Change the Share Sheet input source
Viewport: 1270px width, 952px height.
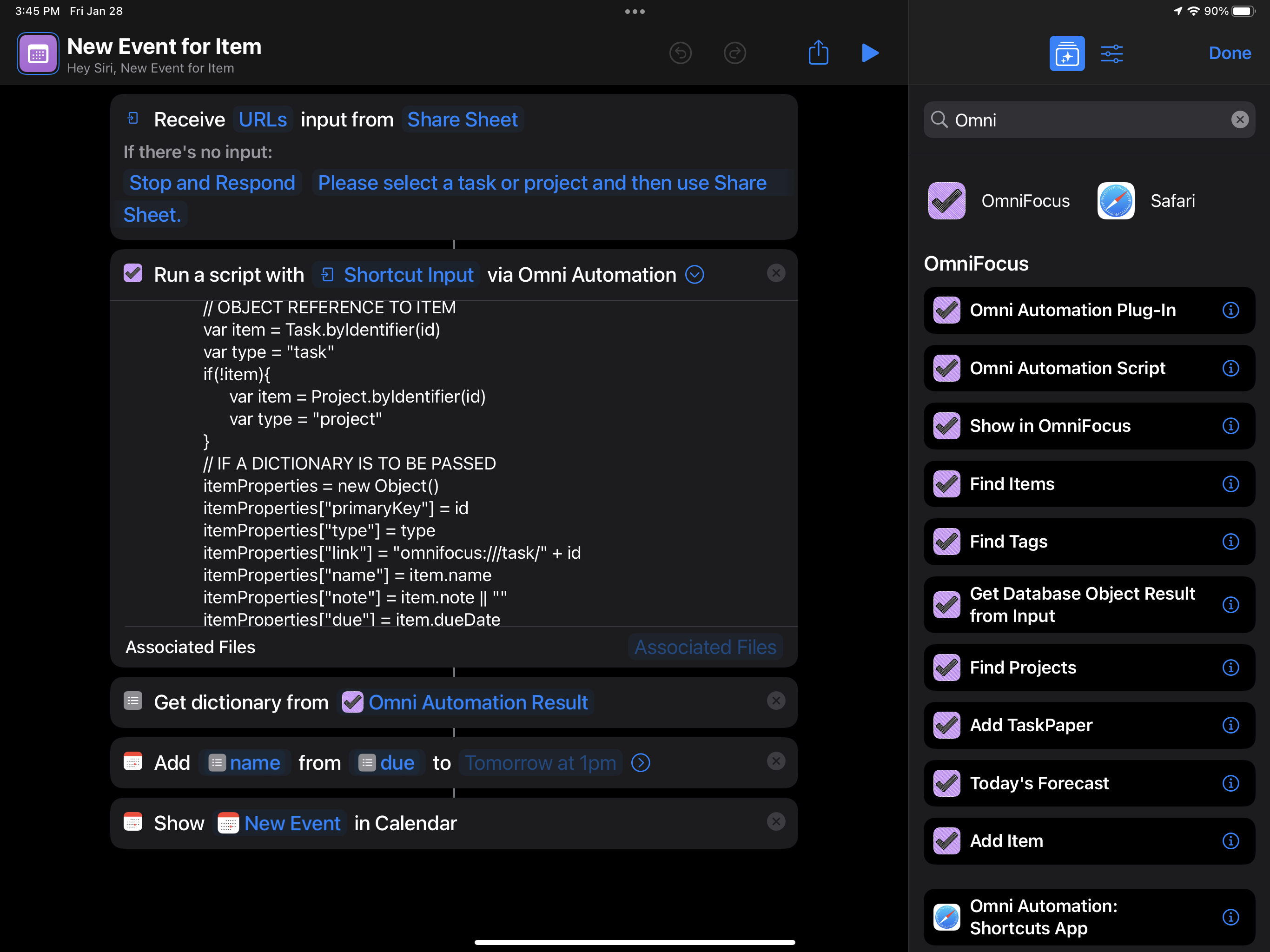[x=462, y=119]
